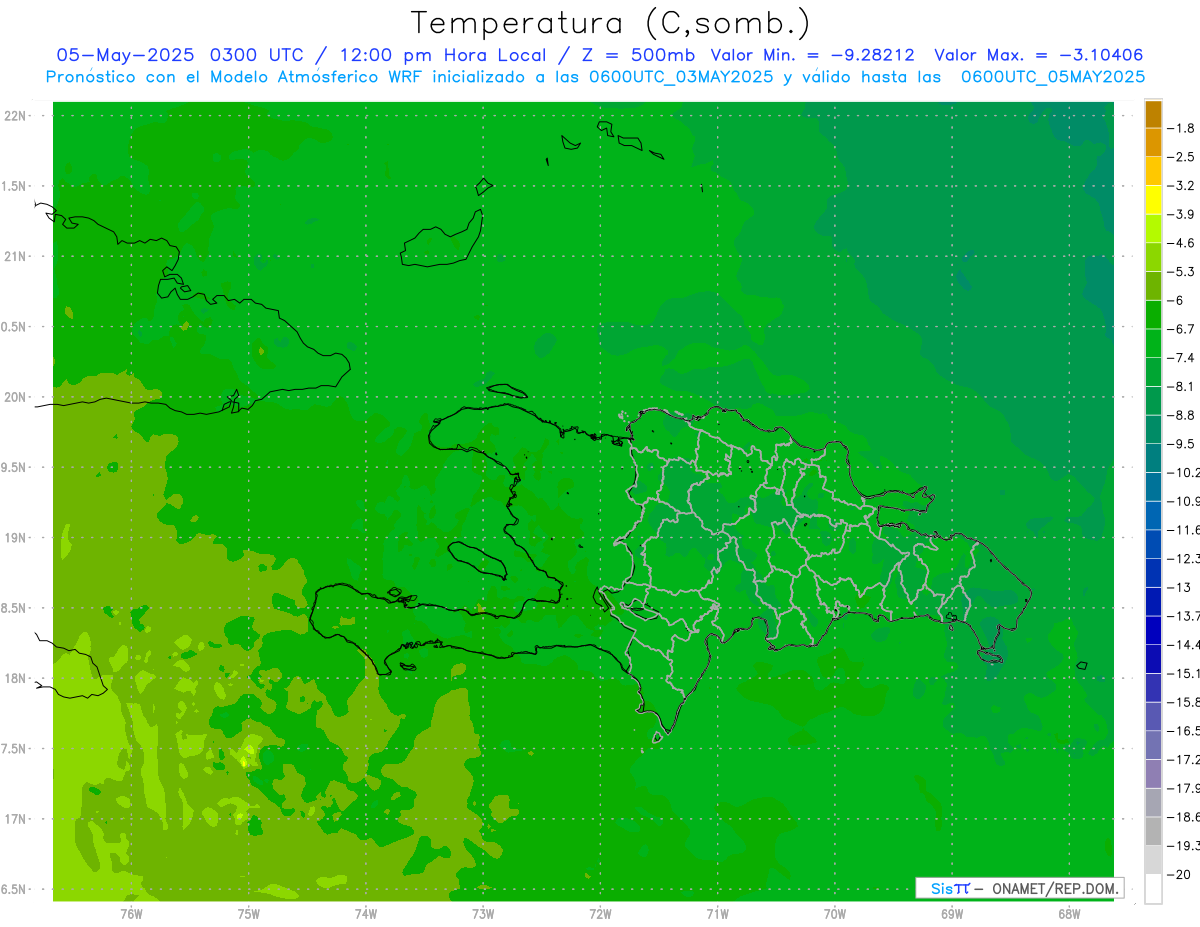
Task: Click the 21N latitude label
Action: (x=16, y=257)
